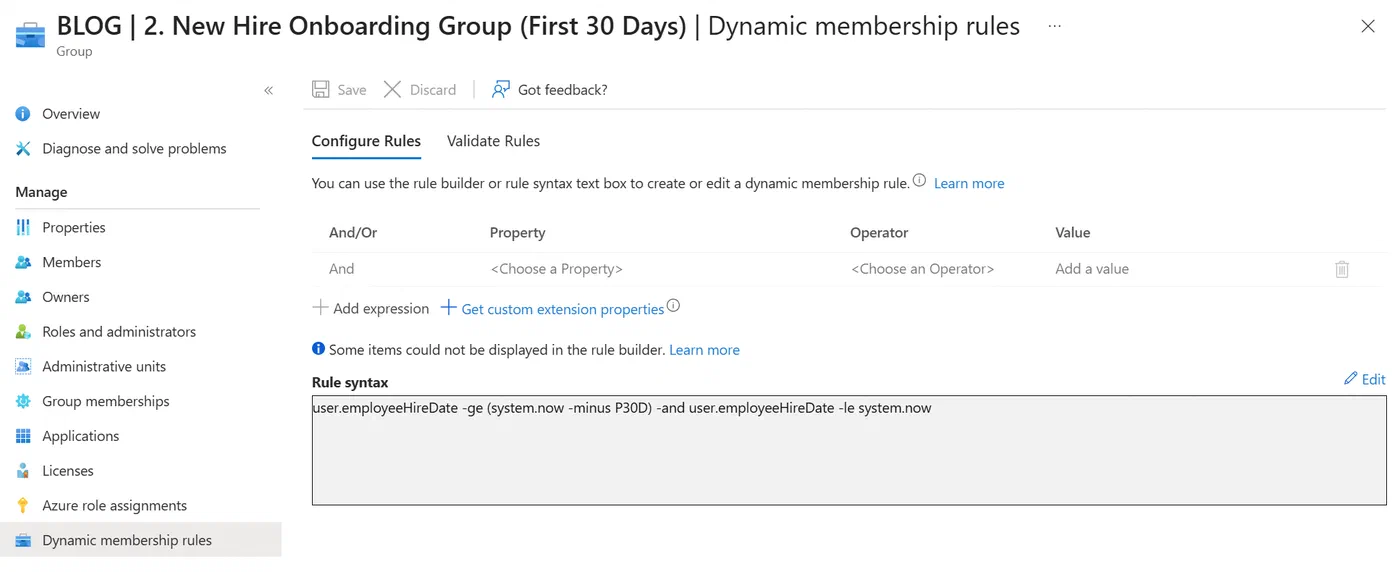
Task: Click Get custom extension properties link
Action: pyautogui.click(x=563, y=310)
